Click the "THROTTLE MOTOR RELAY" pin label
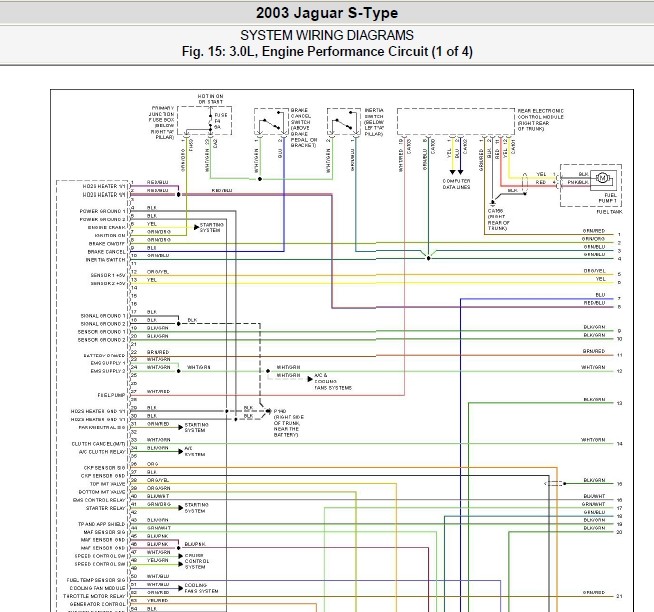Screen dimensions: 654x612 (x=94, y=596)
